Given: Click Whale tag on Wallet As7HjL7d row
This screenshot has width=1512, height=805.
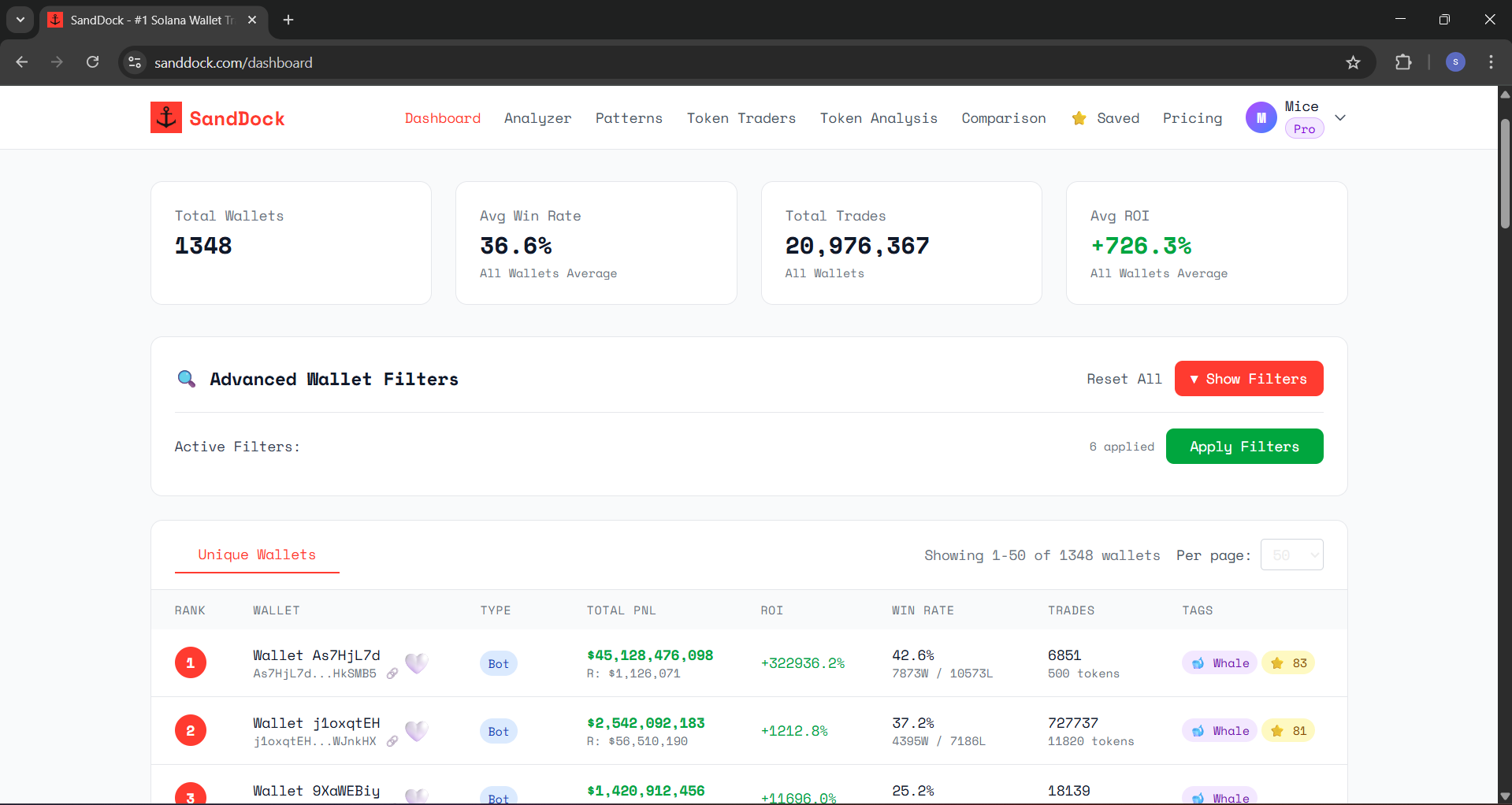Looking at the screenshot, I should pos(1220,663).
